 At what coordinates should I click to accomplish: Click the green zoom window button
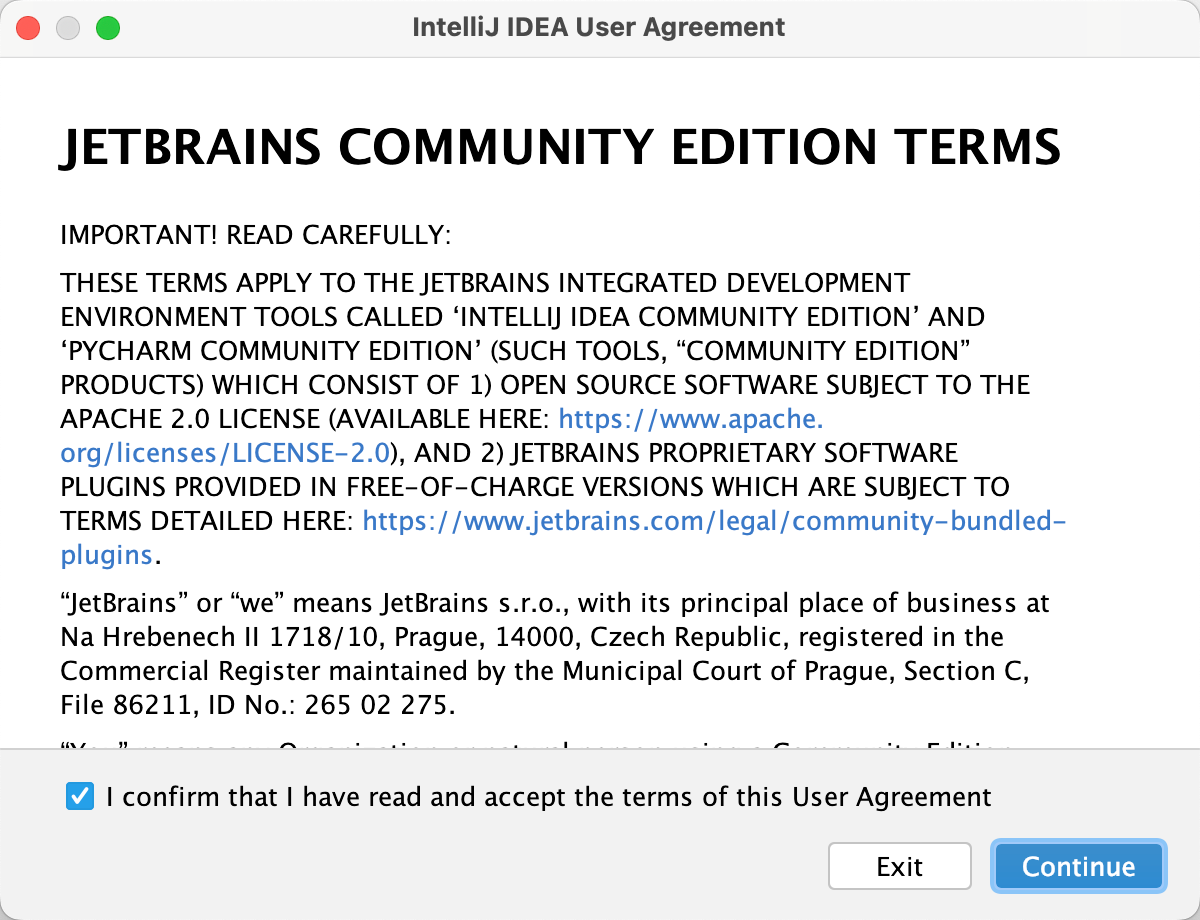click(108, 28)
